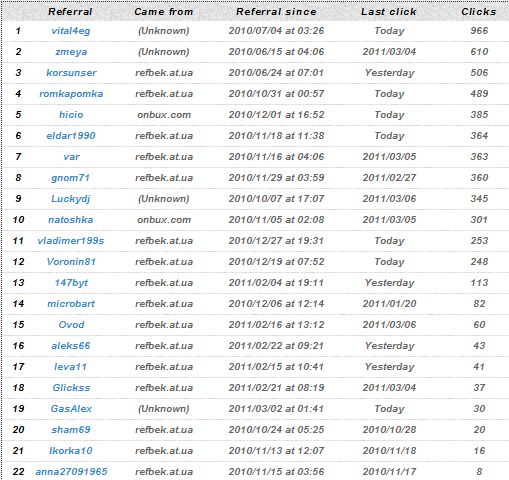Open the anna27091965 referral link
The height and width of the screenshot is (480, 509).
(71, 472)
